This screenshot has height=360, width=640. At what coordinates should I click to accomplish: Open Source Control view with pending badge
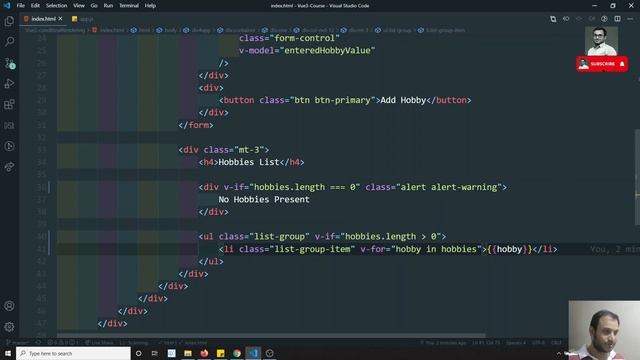click(x=9, y=63)
